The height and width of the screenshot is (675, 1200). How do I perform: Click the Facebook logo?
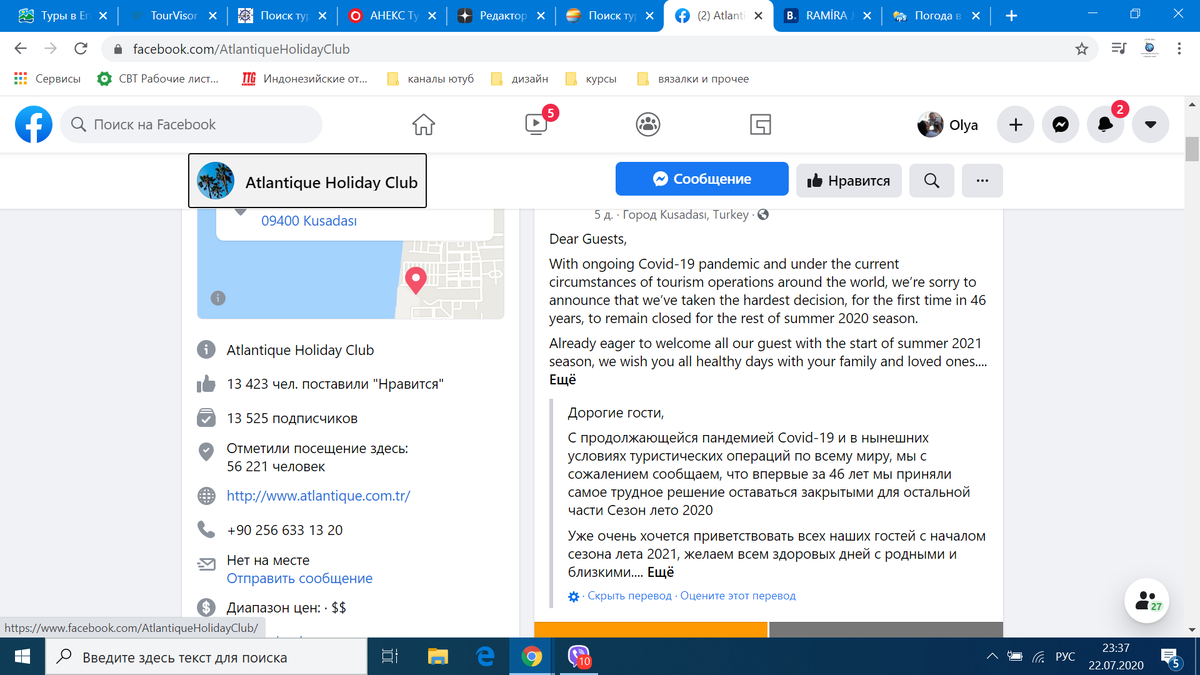tap(33, 124)
